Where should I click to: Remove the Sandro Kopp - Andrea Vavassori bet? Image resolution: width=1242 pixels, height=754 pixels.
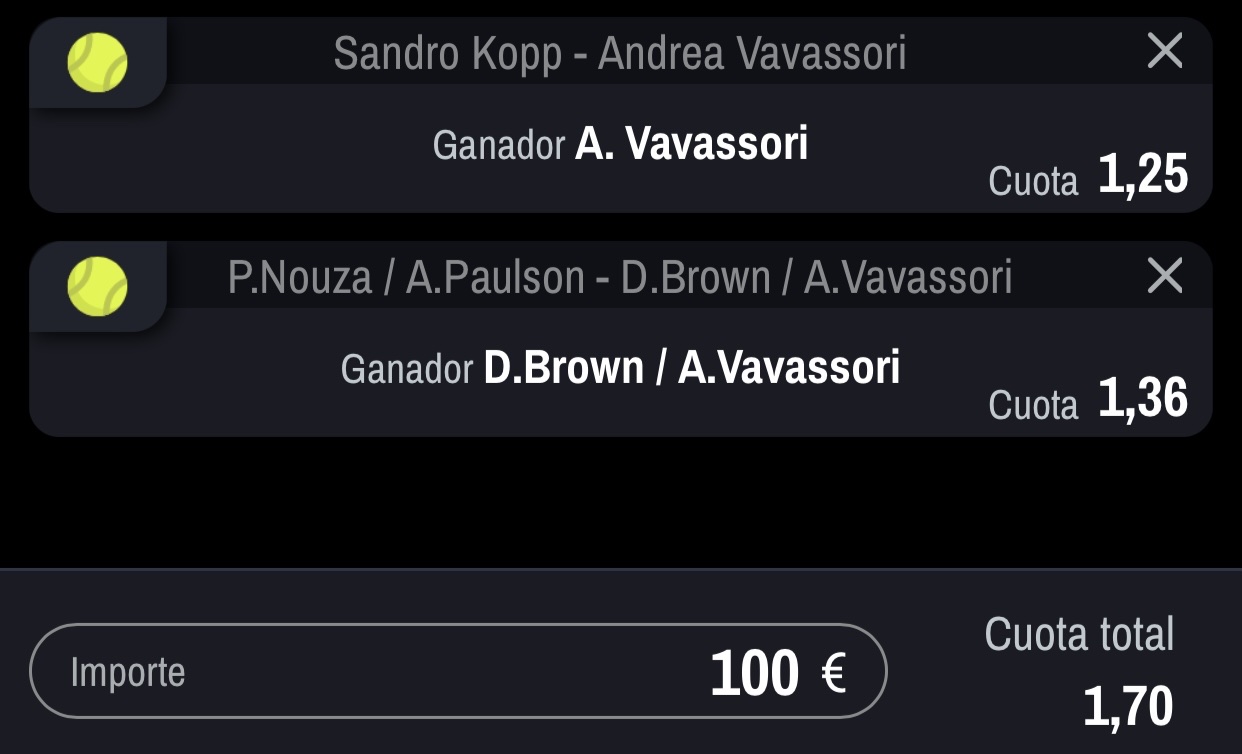(1165, 51)
